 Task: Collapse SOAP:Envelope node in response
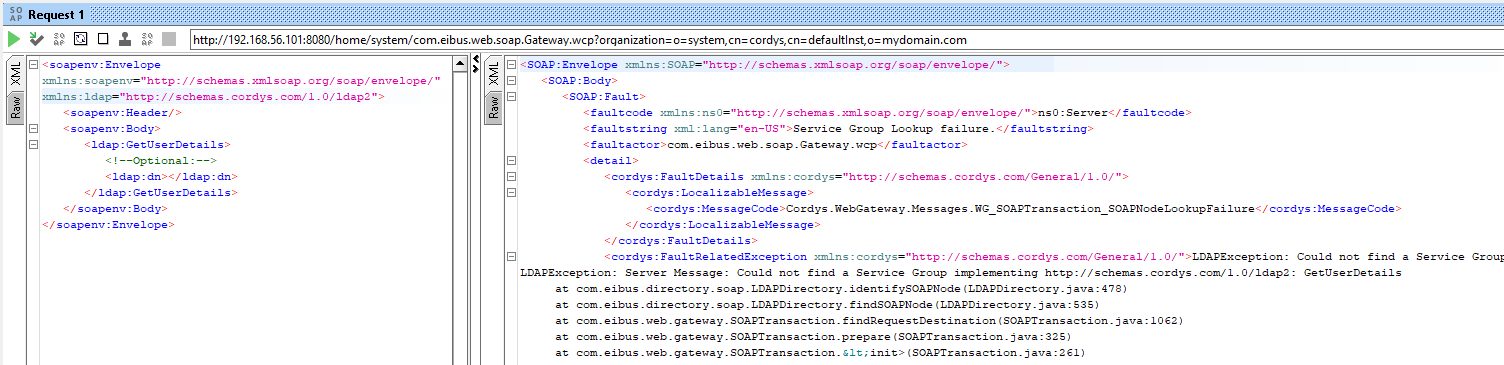tap(512, 65)
